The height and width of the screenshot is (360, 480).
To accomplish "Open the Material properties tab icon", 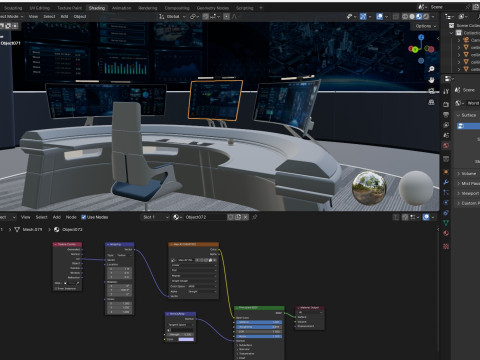I will pyautogui.click(x=446, y=233).
